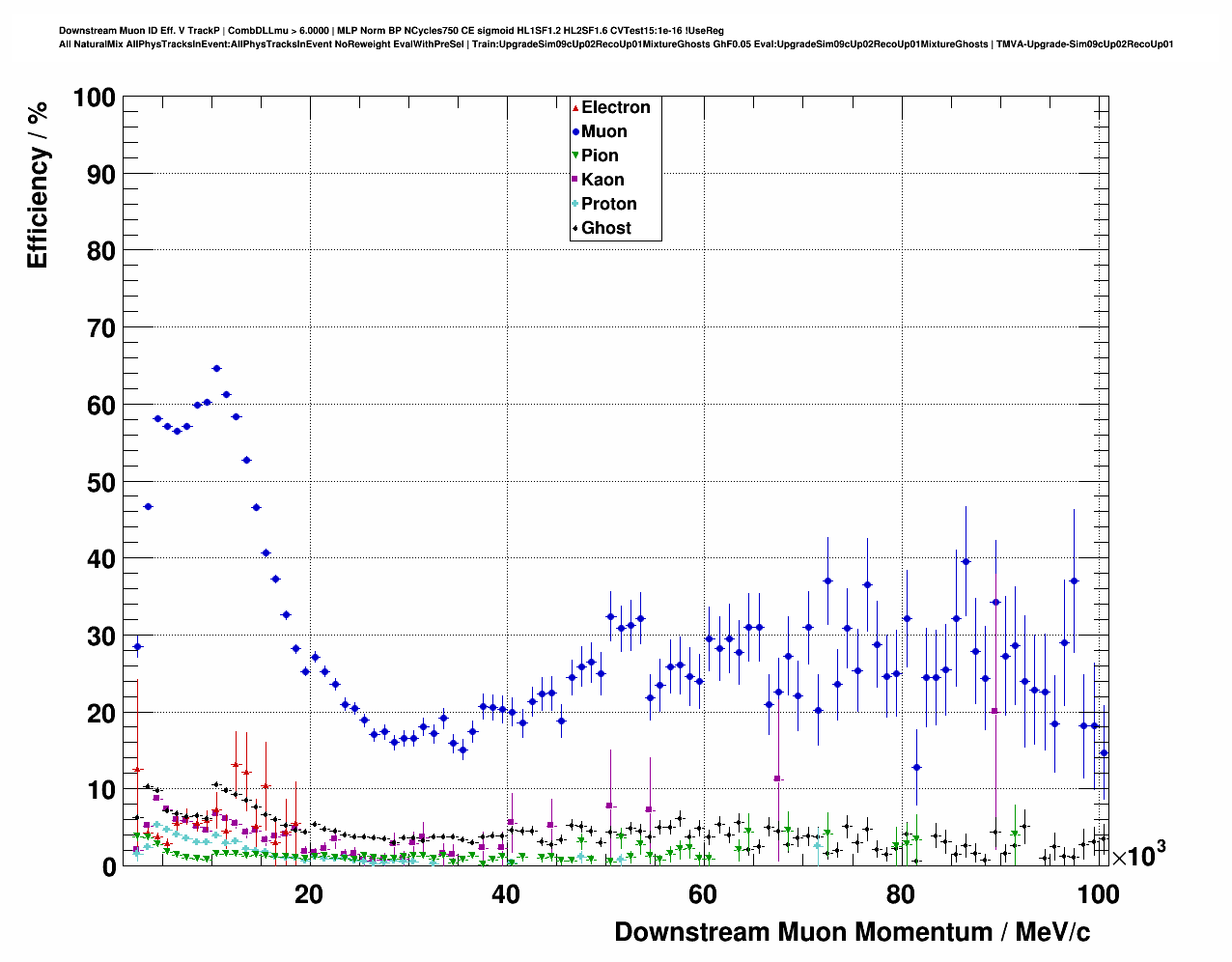Click the blue circle Muon legend marker
The width and height of the screenshot is (1232, 962).
coord(575,131)
